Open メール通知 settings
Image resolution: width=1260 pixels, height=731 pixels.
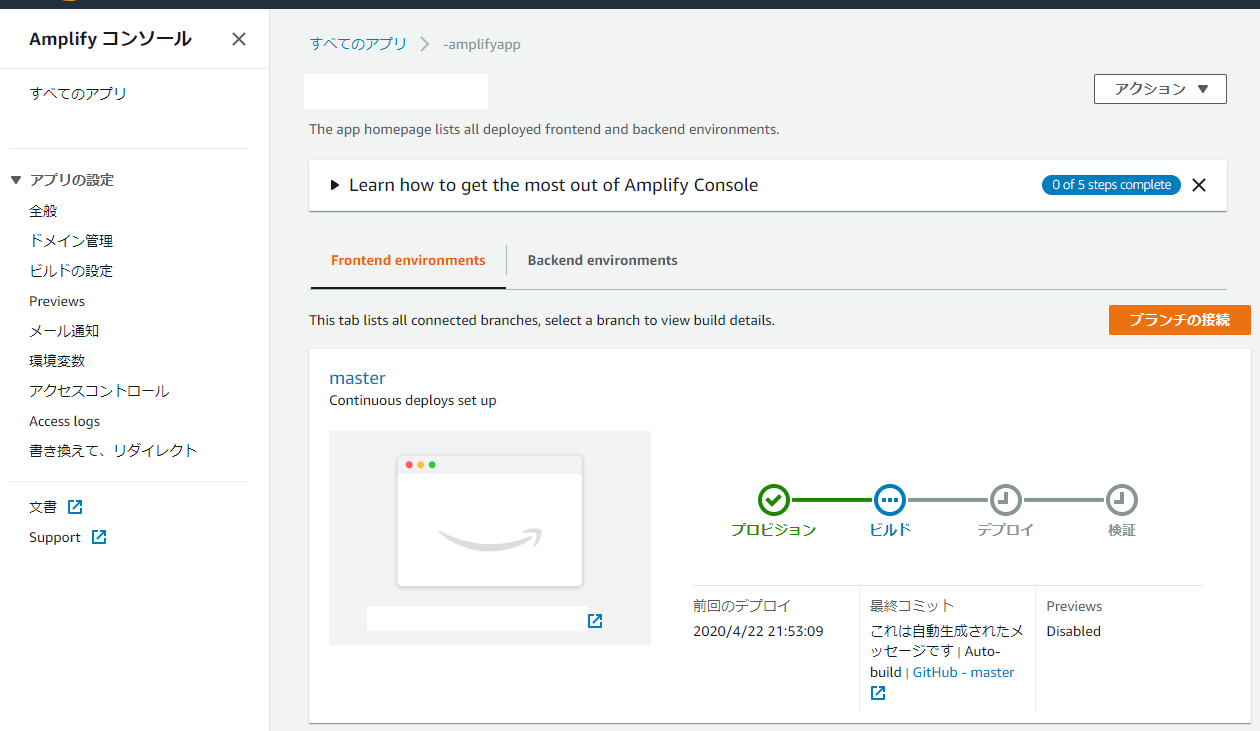[x=64, y=331]
